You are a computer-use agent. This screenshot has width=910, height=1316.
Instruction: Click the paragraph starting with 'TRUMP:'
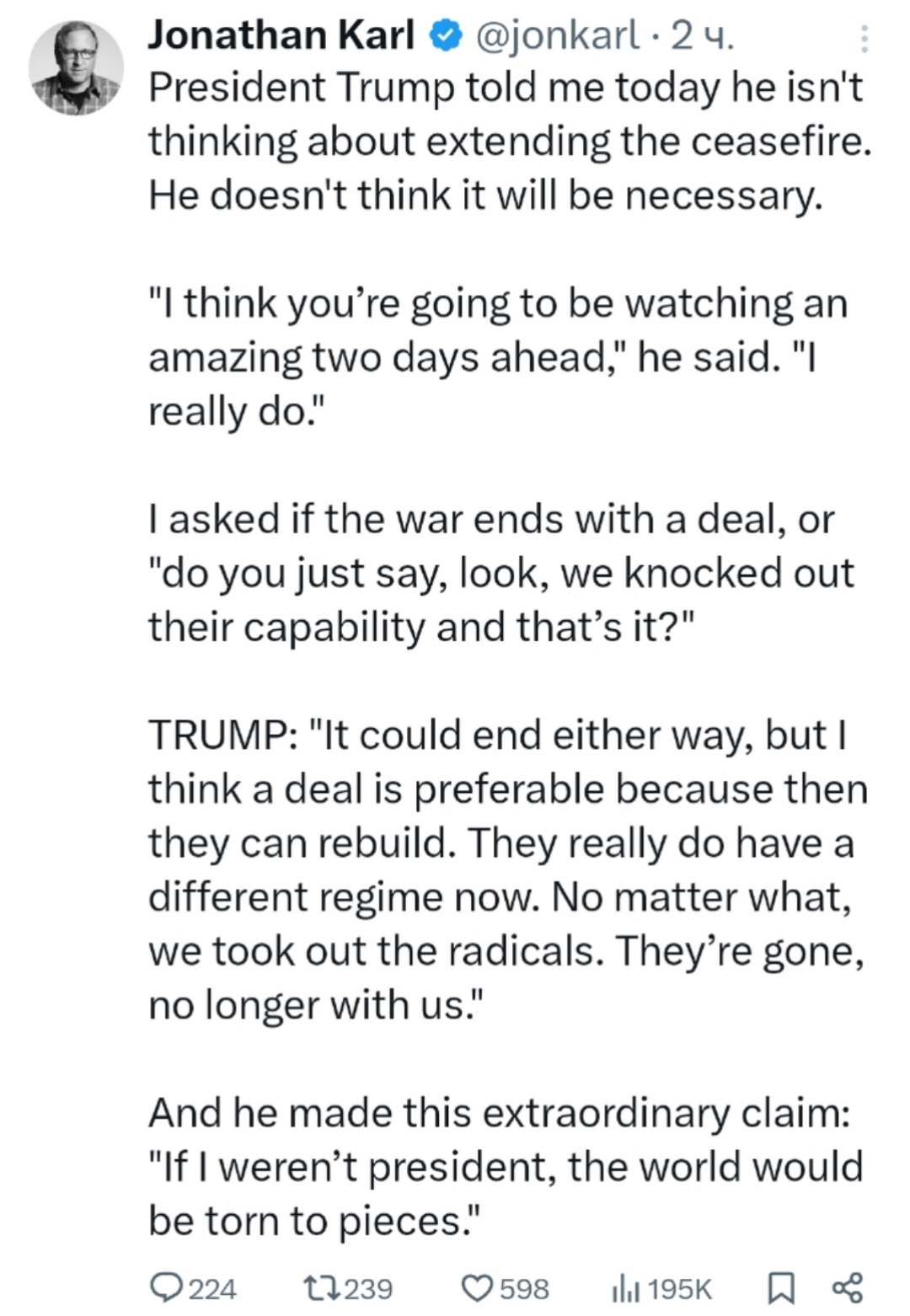click(x=506, y=869)
